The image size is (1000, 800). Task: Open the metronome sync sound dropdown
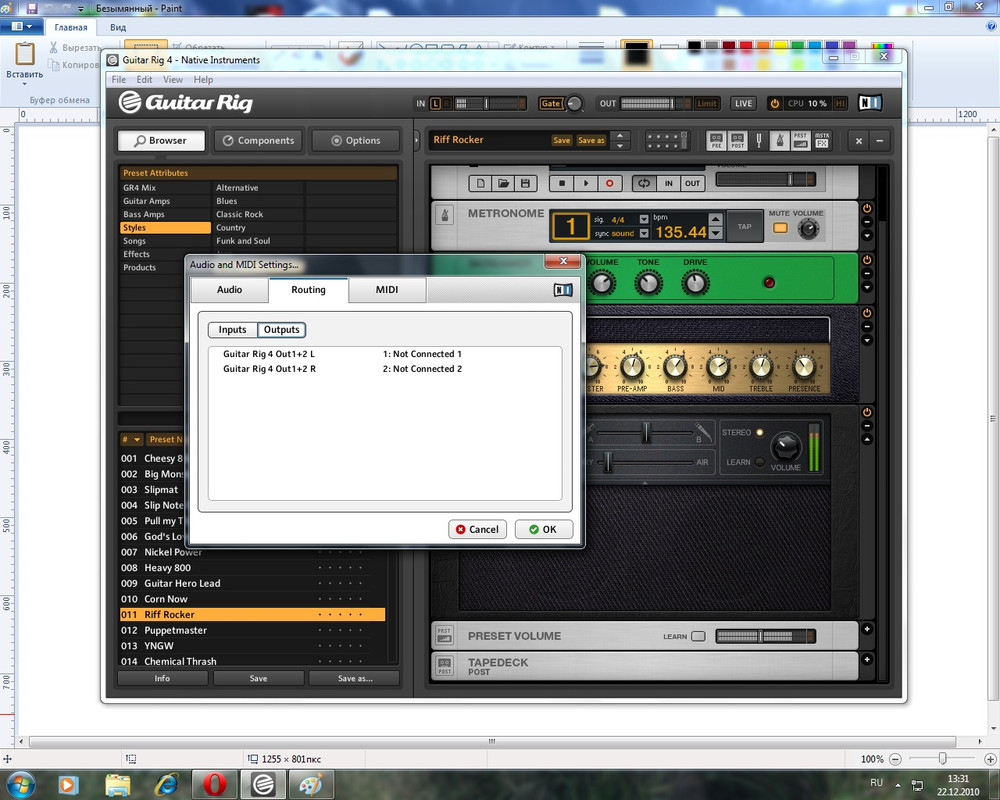[643, 233]
